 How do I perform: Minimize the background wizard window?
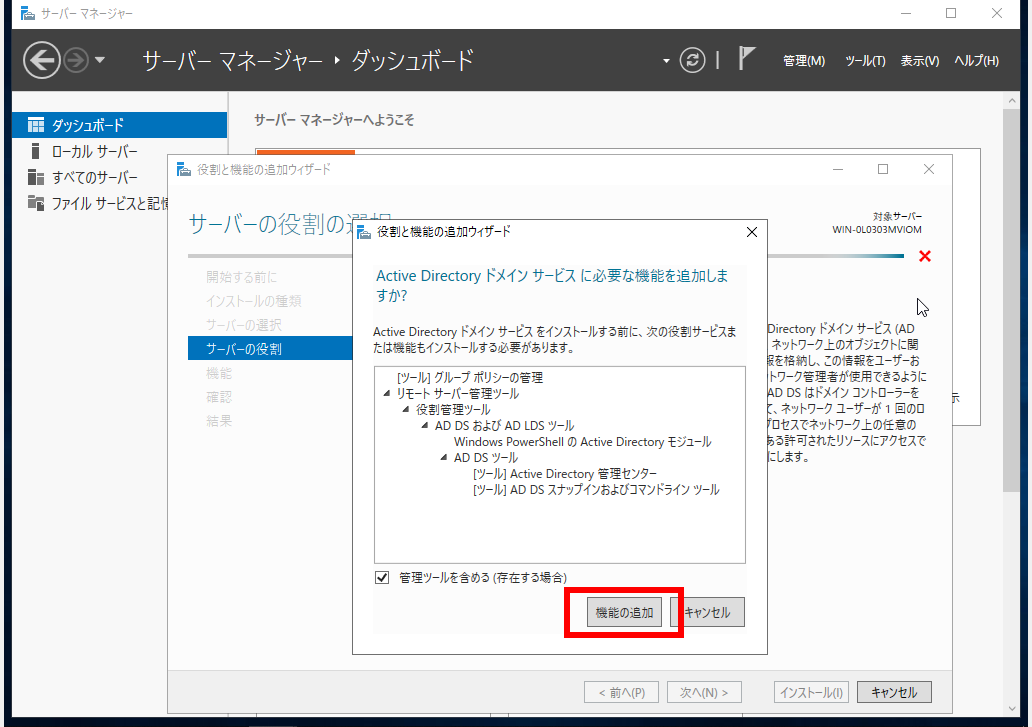[838, 169]
